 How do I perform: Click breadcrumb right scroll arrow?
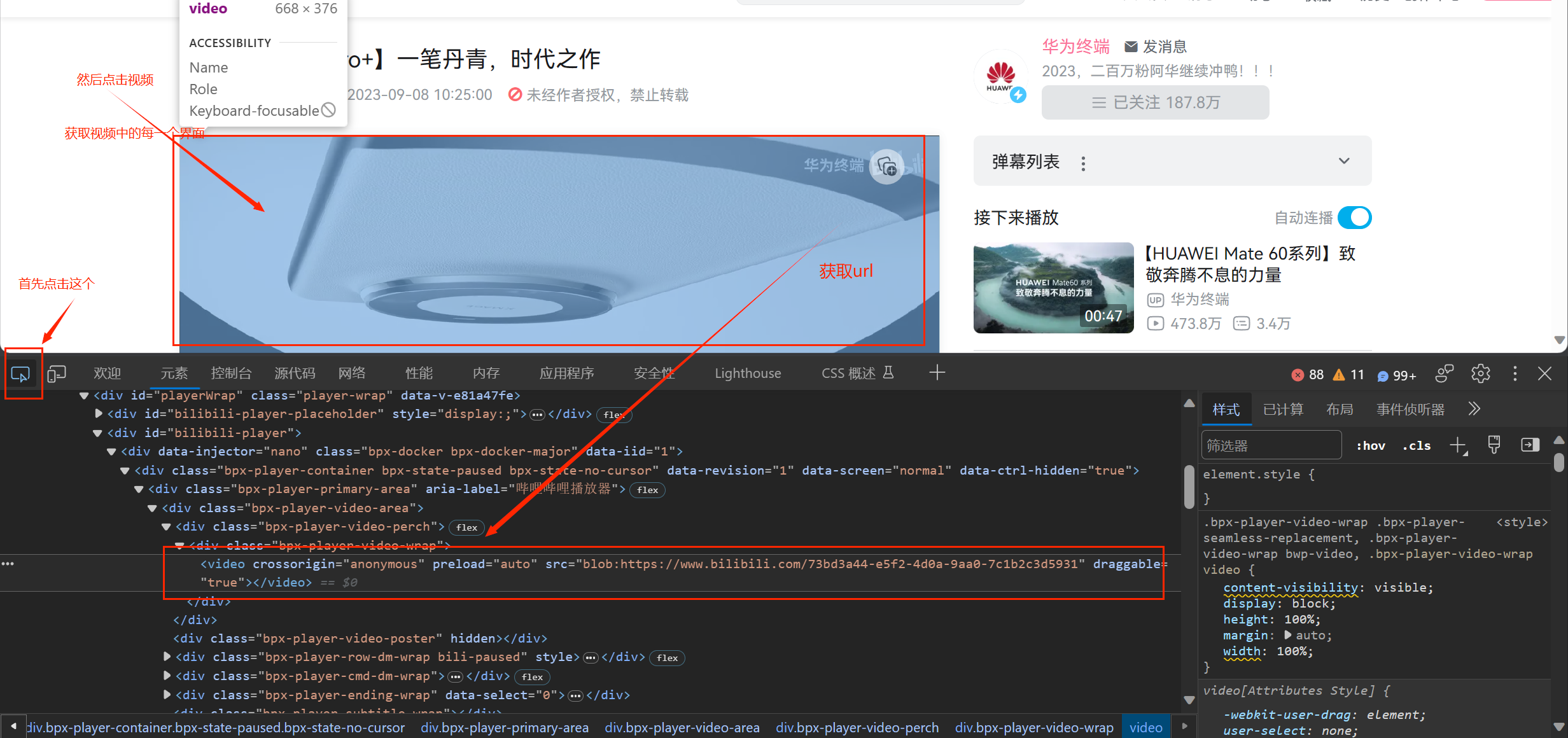[1184, 726]
